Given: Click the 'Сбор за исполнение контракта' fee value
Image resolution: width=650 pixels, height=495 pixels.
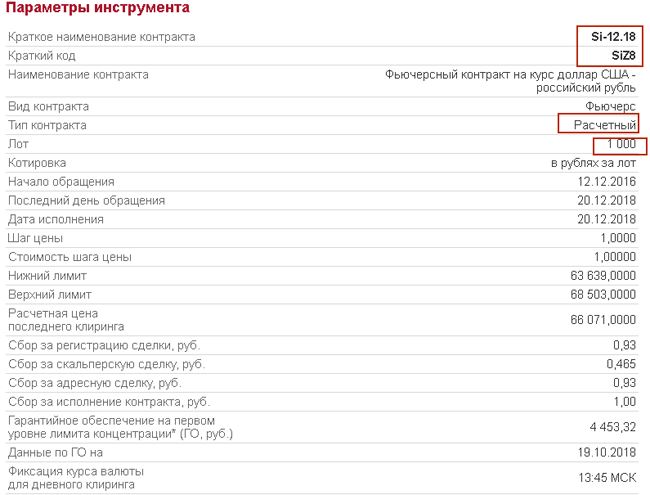Looking at the screenshot, I should coord(625,402).
